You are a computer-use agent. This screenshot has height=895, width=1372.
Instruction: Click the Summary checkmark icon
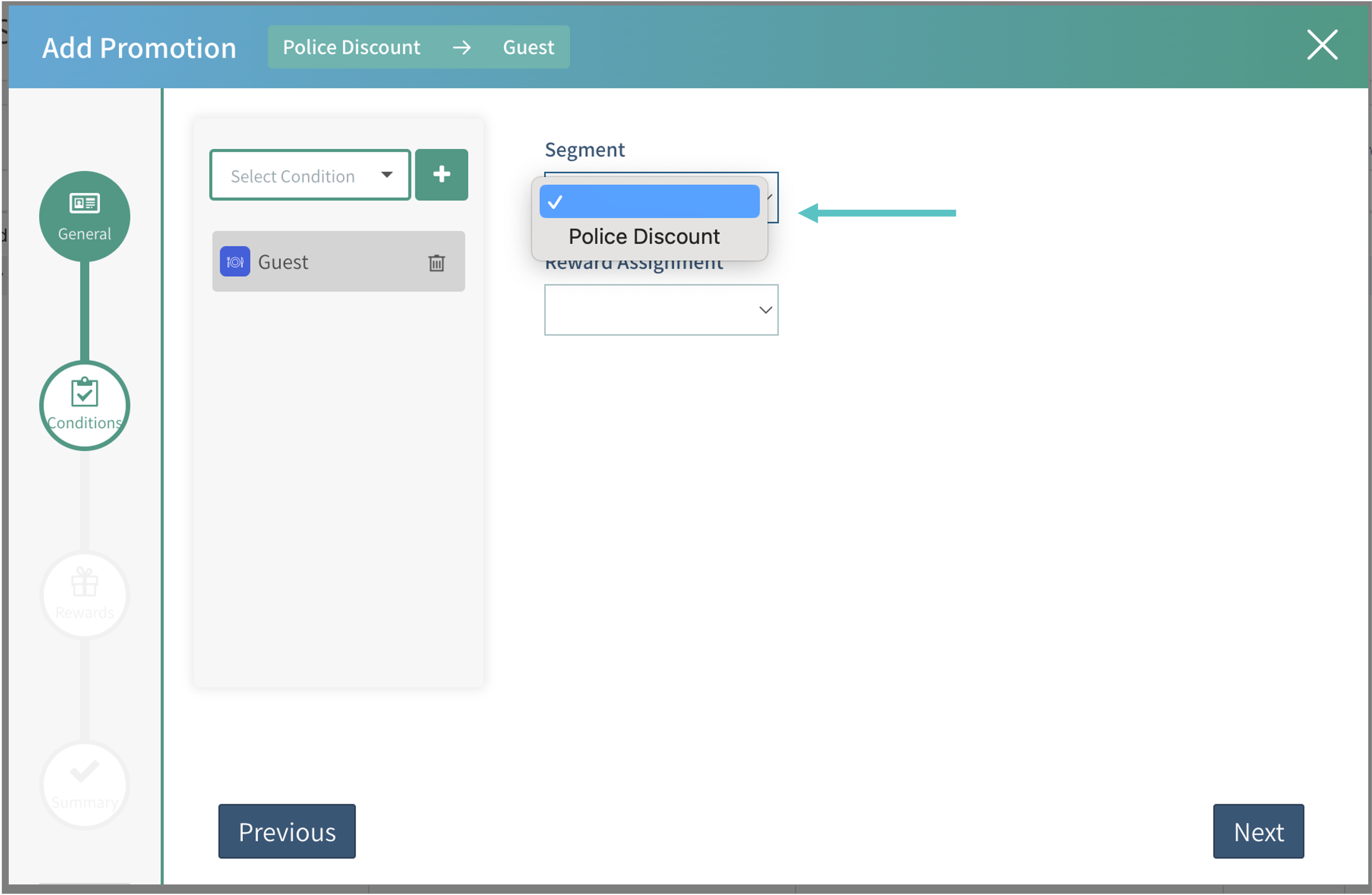click(x=84, y=771)
